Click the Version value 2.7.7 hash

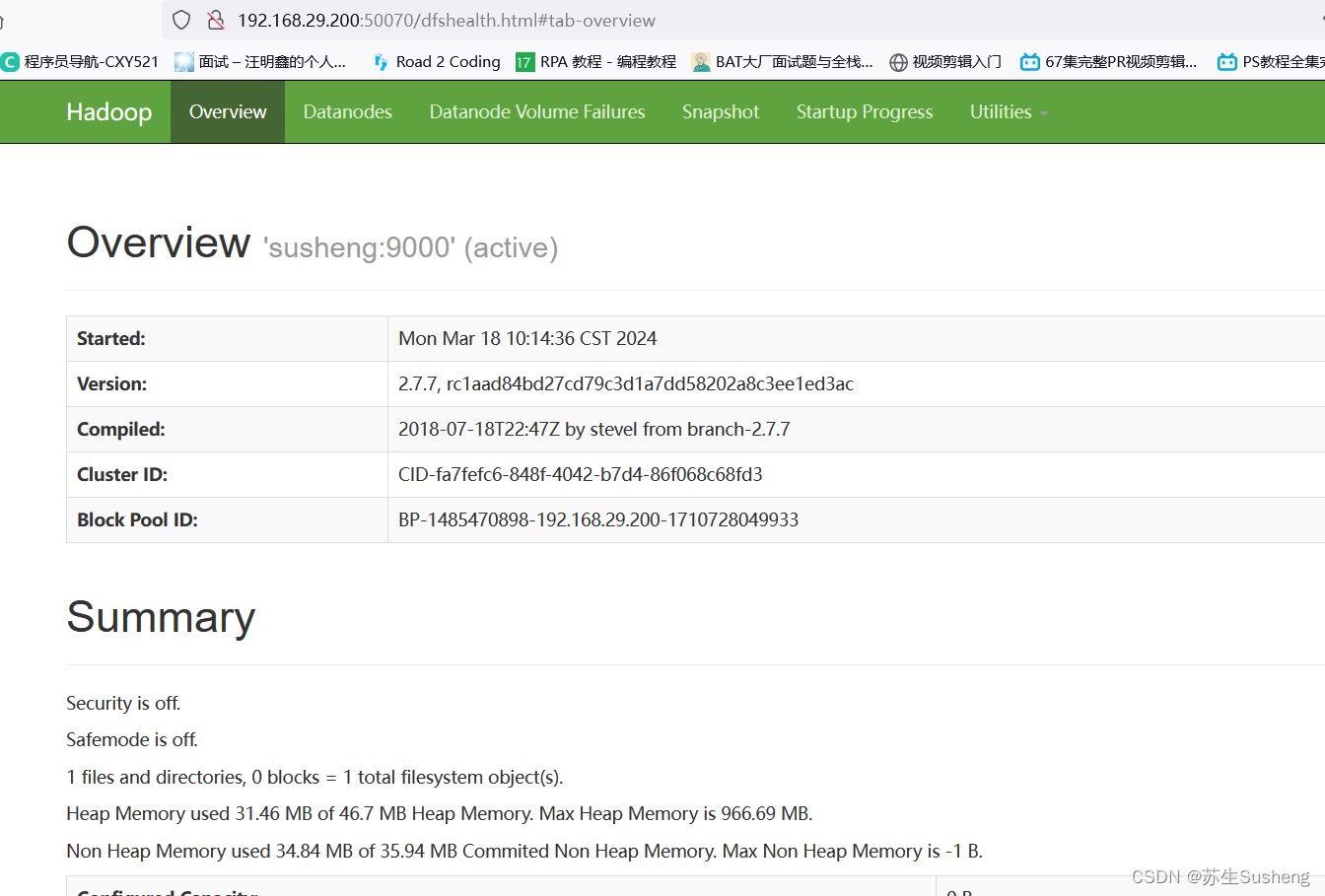pos(626,383)
